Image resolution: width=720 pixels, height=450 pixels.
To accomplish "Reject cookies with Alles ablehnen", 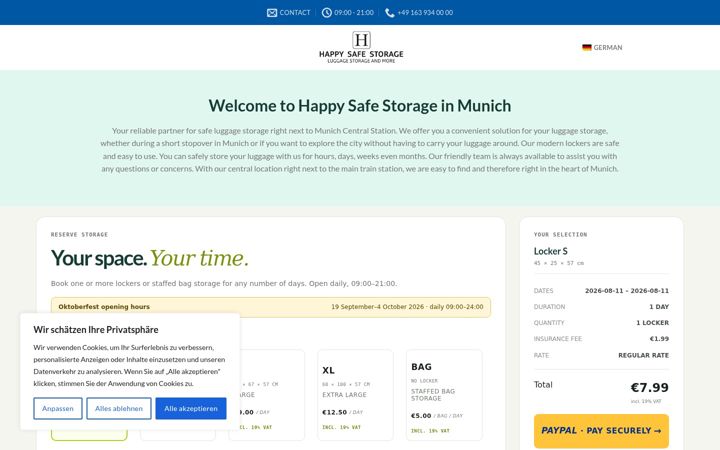I will [x=119, y=408].
